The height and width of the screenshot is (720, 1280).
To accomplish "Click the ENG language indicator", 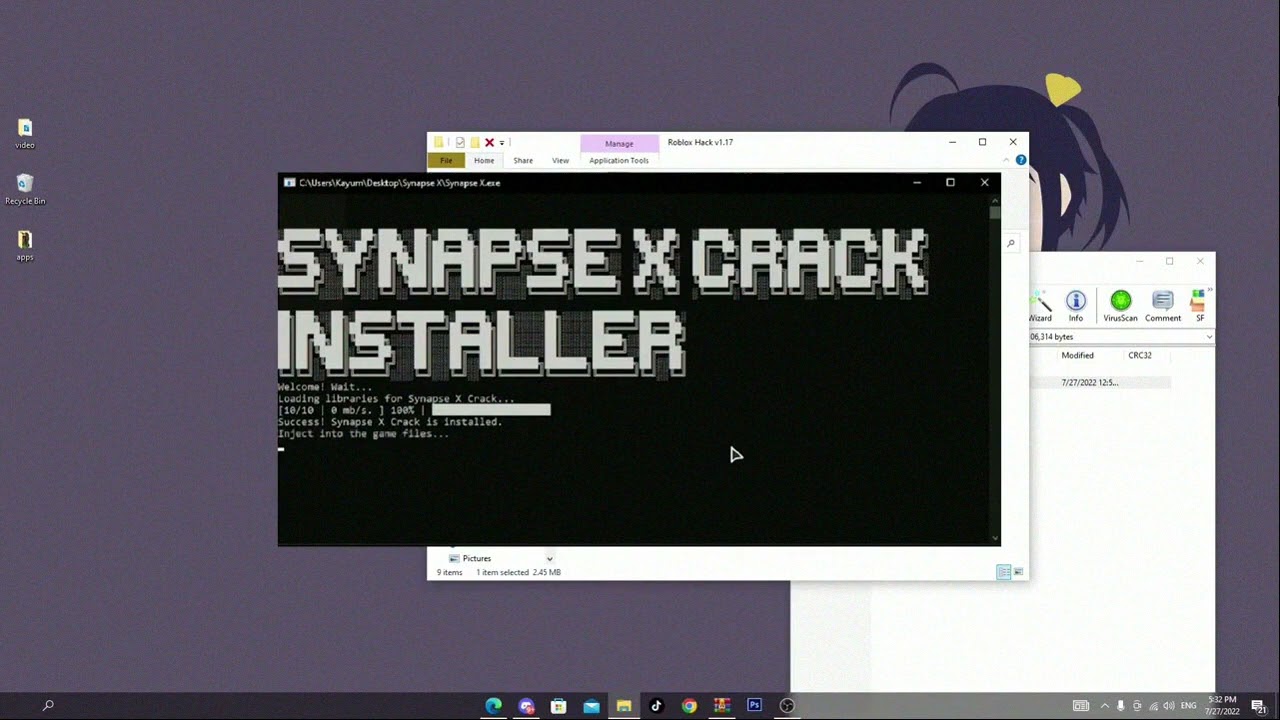I will (x=1189, y=706).
